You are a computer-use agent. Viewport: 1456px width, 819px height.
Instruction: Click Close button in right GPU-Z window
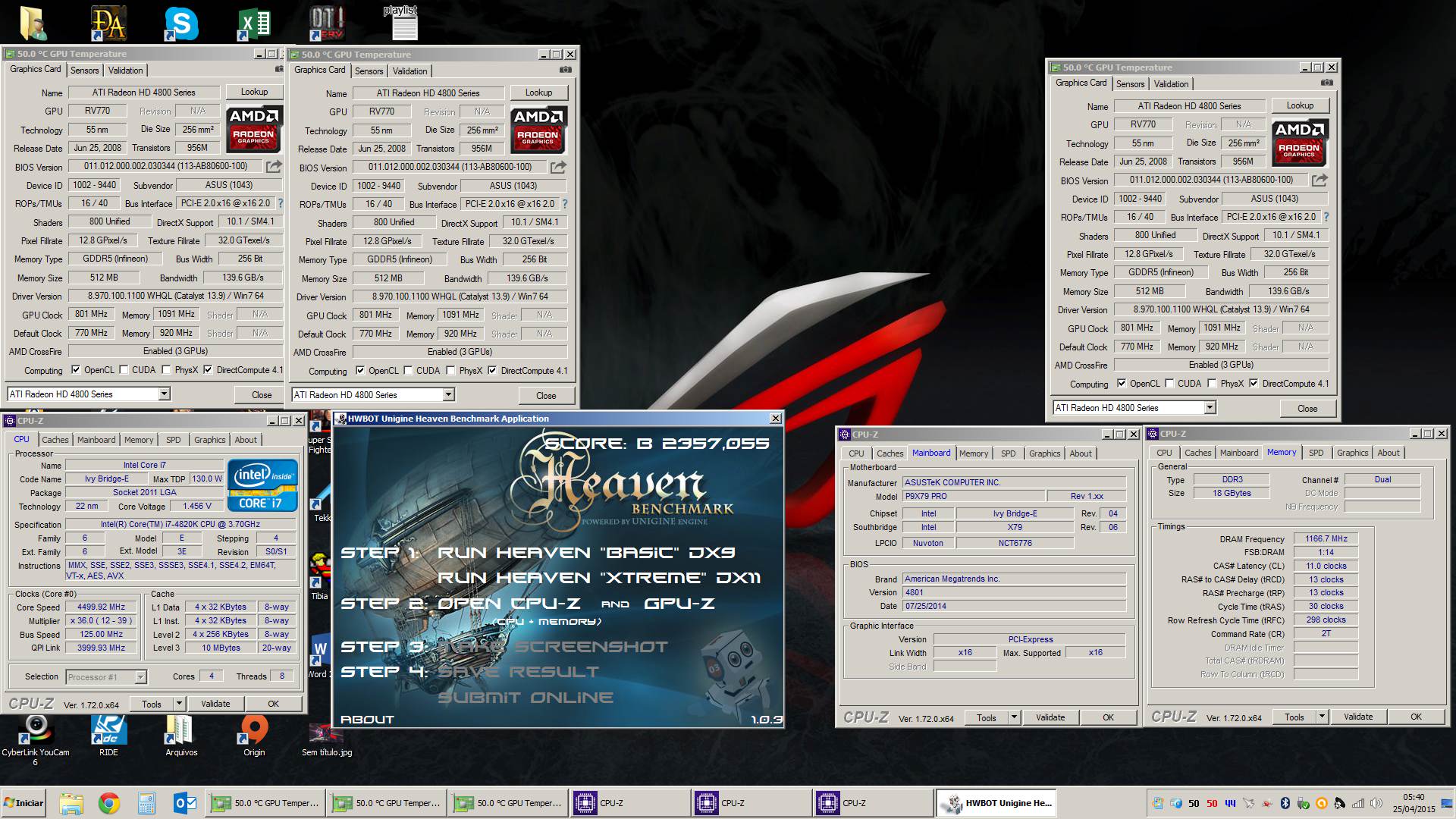[1307, 409]
